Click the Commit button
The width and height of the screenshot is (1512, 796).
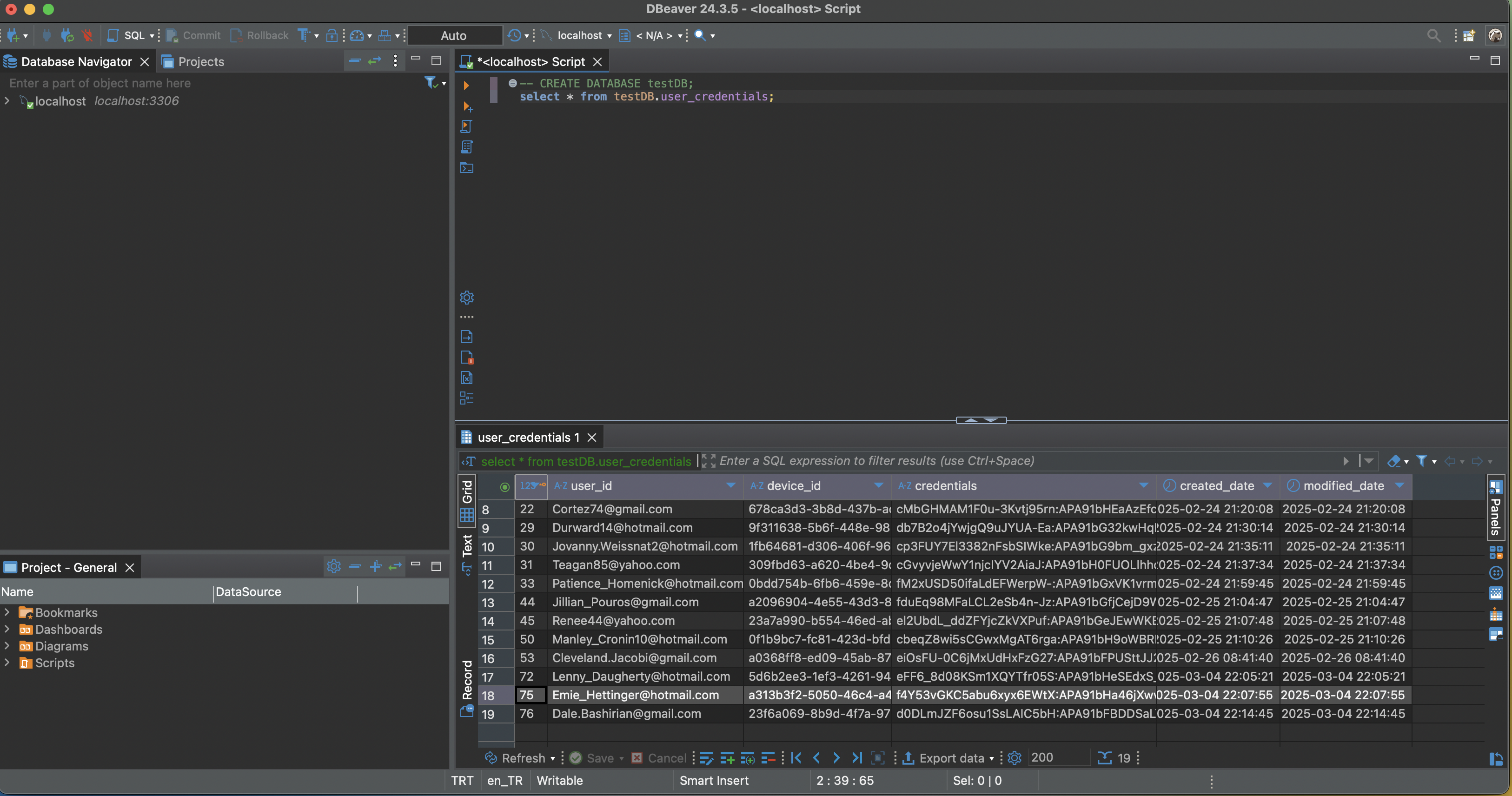click(x=194, y=36)
